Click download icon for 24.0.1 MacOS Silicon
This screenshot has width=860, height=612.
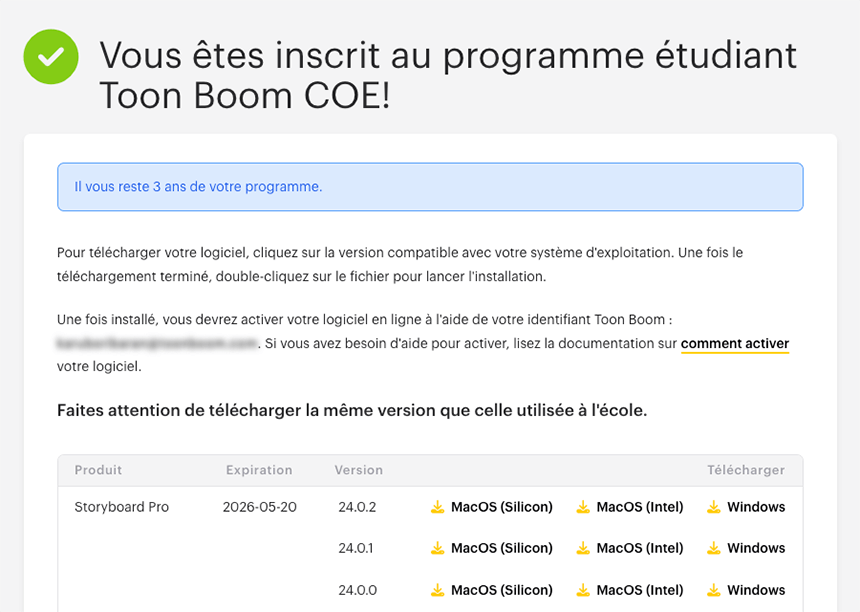tap(437, 548)
